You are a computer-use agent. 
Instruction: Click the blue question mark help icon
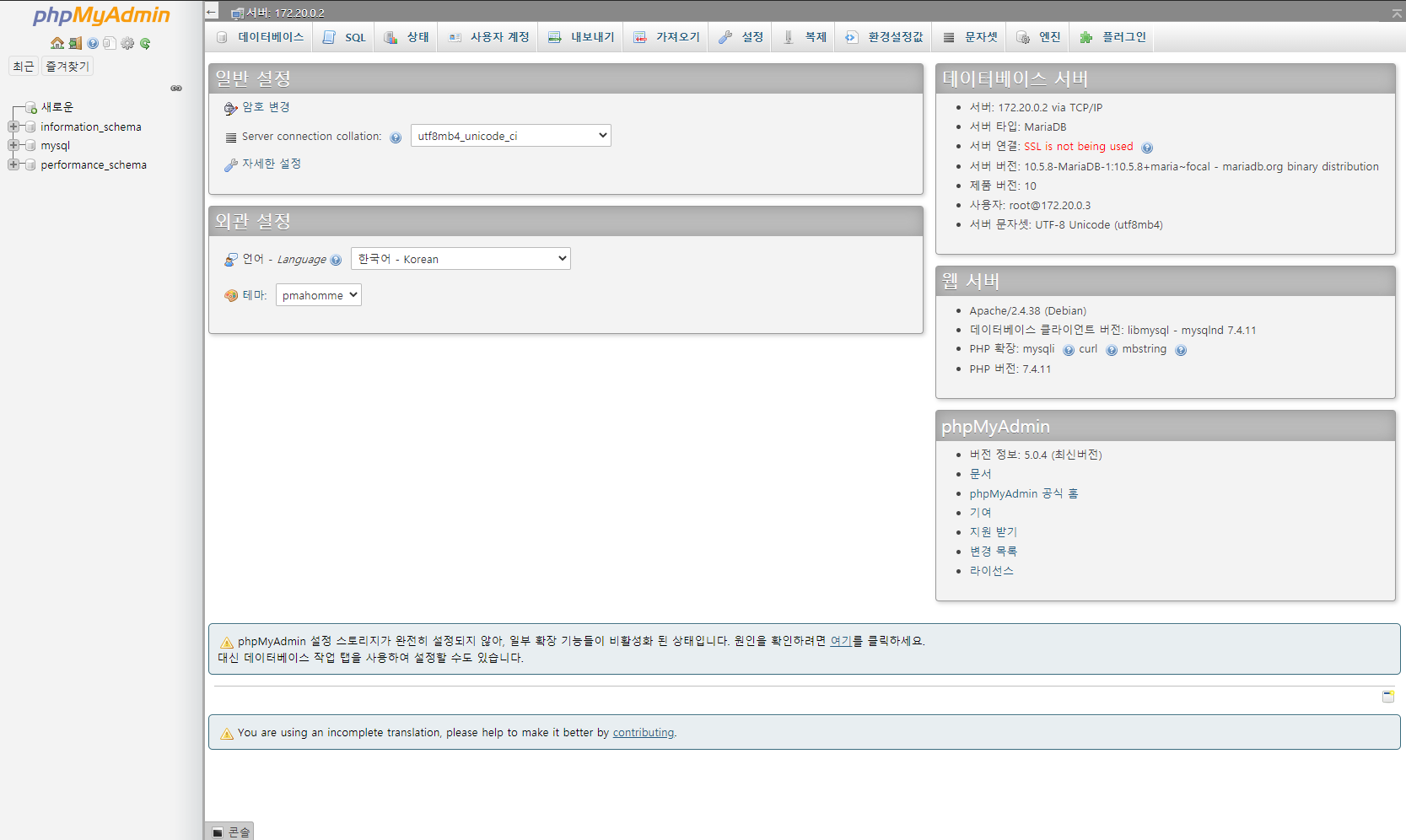pyautogui.click(x=92, y=43)
